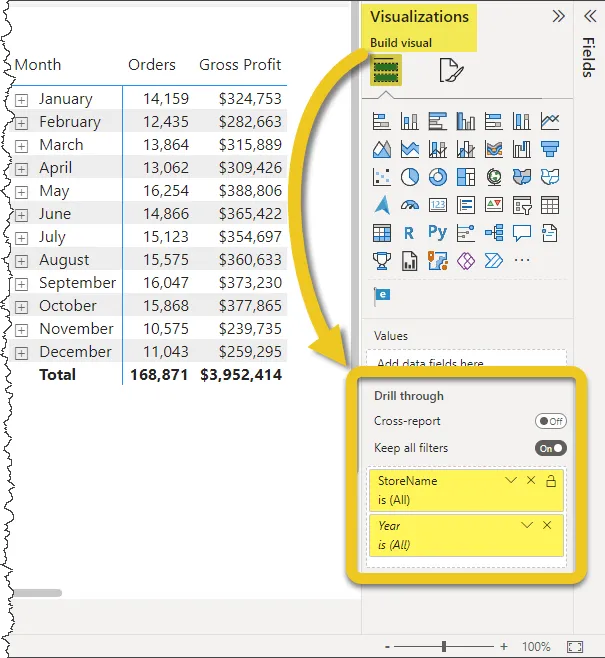The height and width of the screenshot is (658, 605).
Task: Choose the R script visual
Action: coord(409,233)
